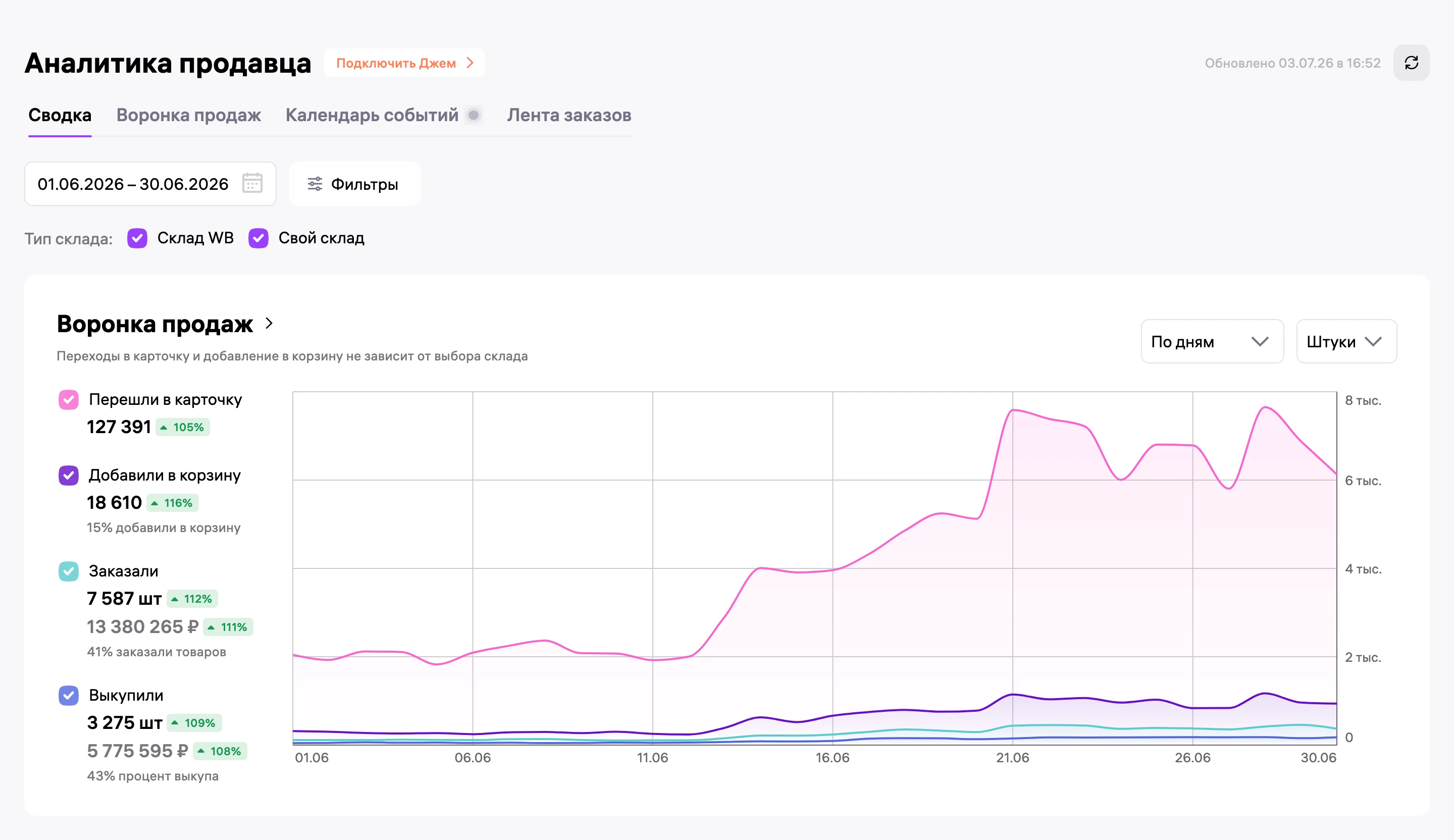Click the date range input field

pos(150,184)
